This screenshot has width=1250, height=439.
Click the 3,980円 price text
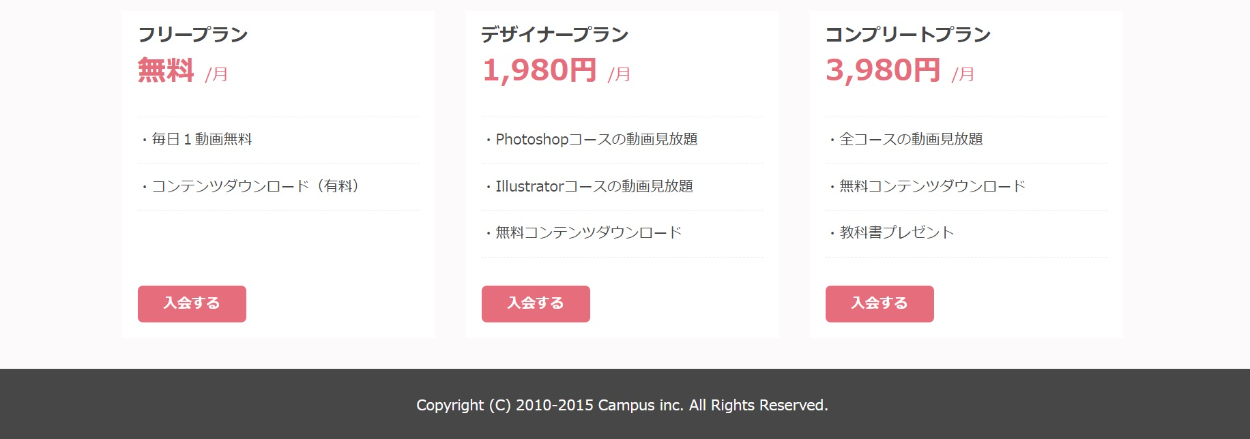(883, 70)
